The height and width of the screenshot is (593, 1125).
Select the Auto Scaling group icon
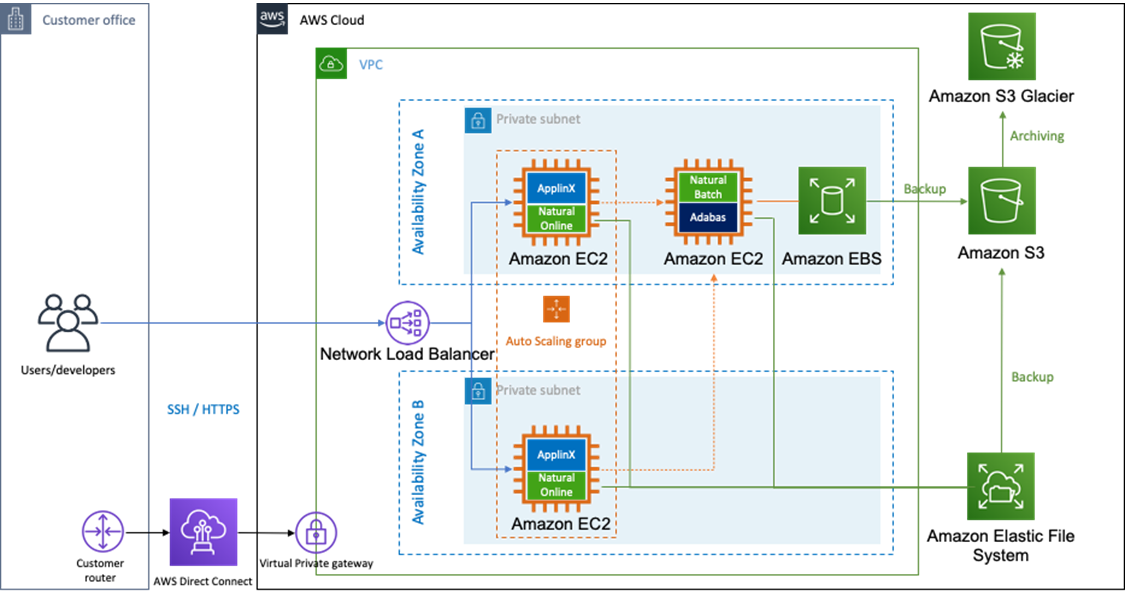556,309
